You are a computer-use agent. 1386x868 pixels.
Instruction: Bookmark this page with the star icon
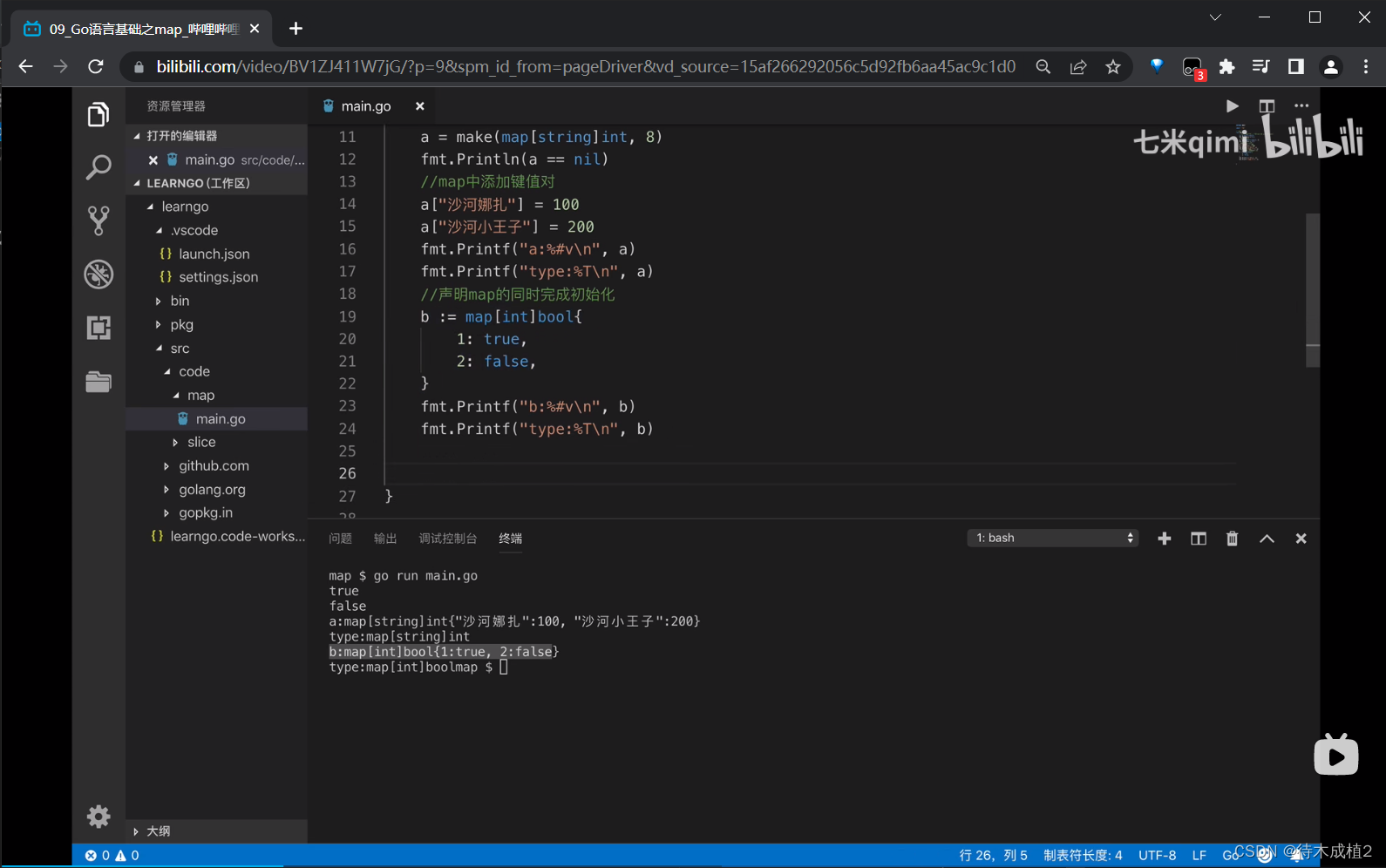click(x=1113, y=67)
